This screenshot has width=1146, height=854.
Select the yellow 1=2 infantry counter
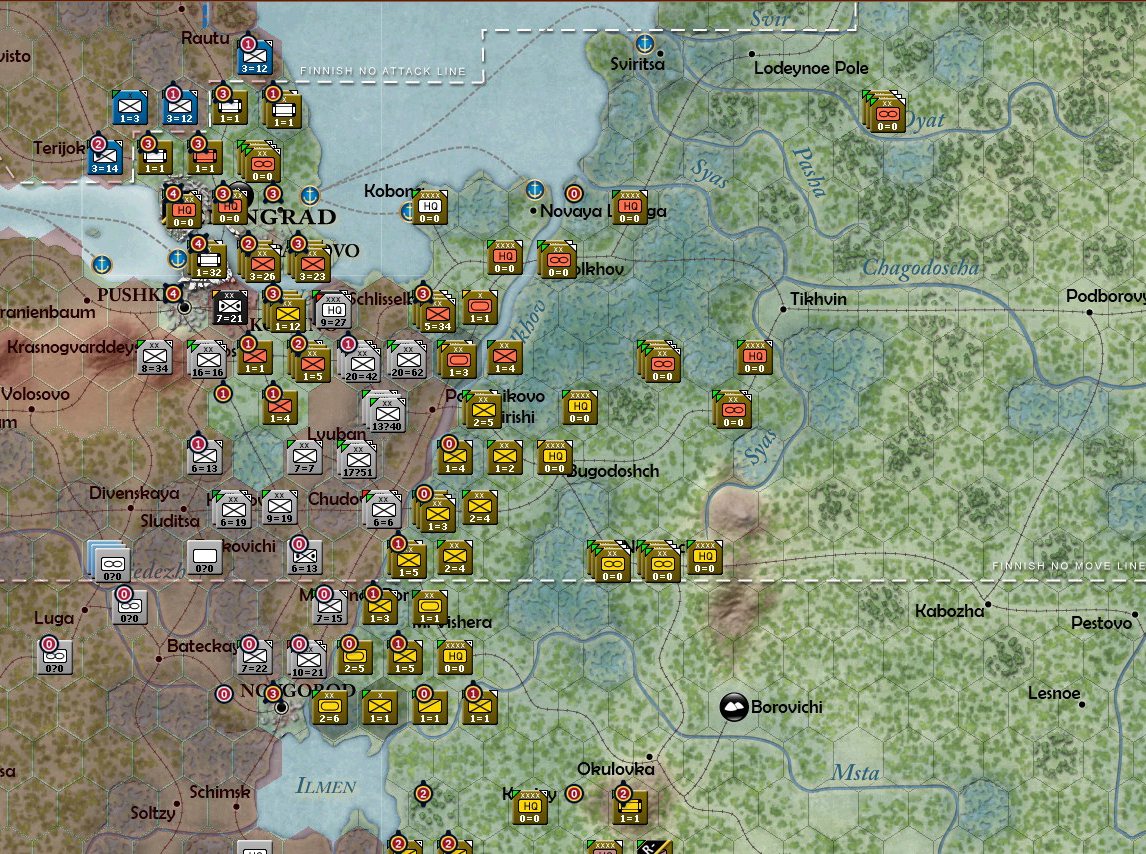tap(504, 457)
